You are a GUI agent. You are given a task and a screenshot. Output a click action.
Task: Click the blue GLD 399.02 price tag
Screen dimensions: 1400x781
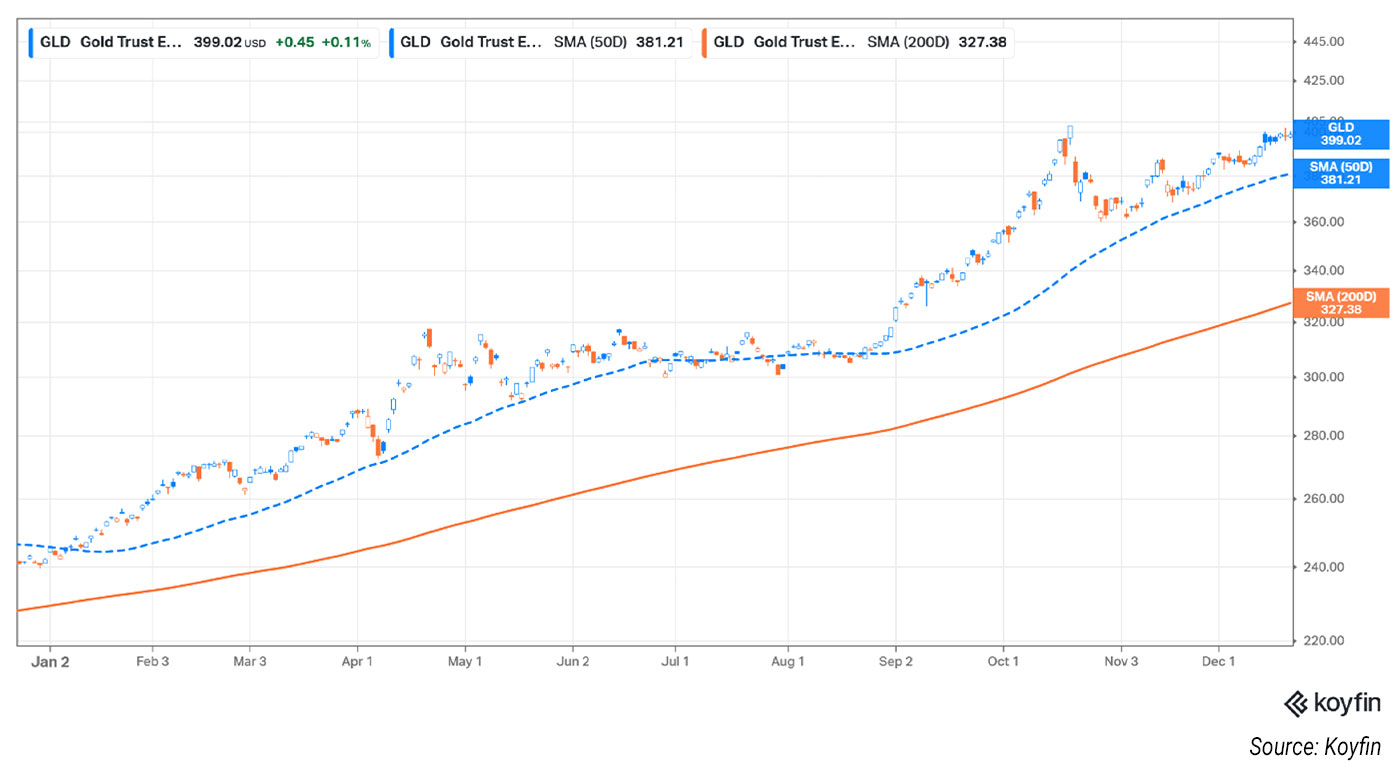coord(1340,134)
